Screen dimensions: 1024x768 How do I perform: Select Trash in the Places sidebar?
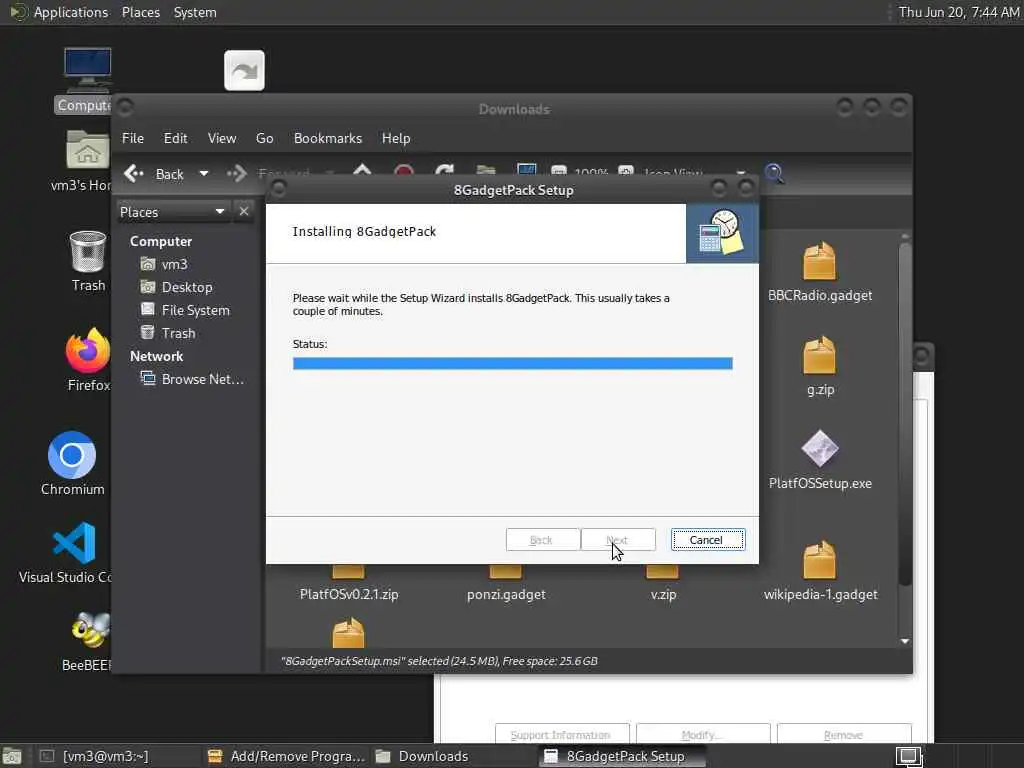click(168, 332)
